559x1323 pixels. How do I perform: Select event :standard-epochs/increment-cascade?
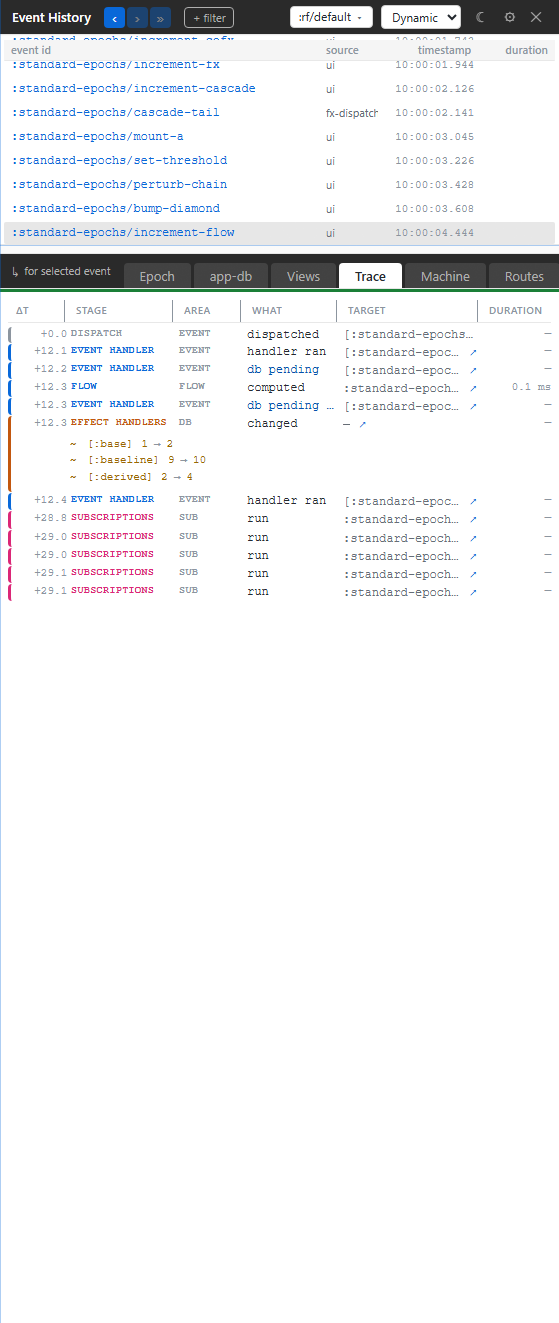(279, 88)
